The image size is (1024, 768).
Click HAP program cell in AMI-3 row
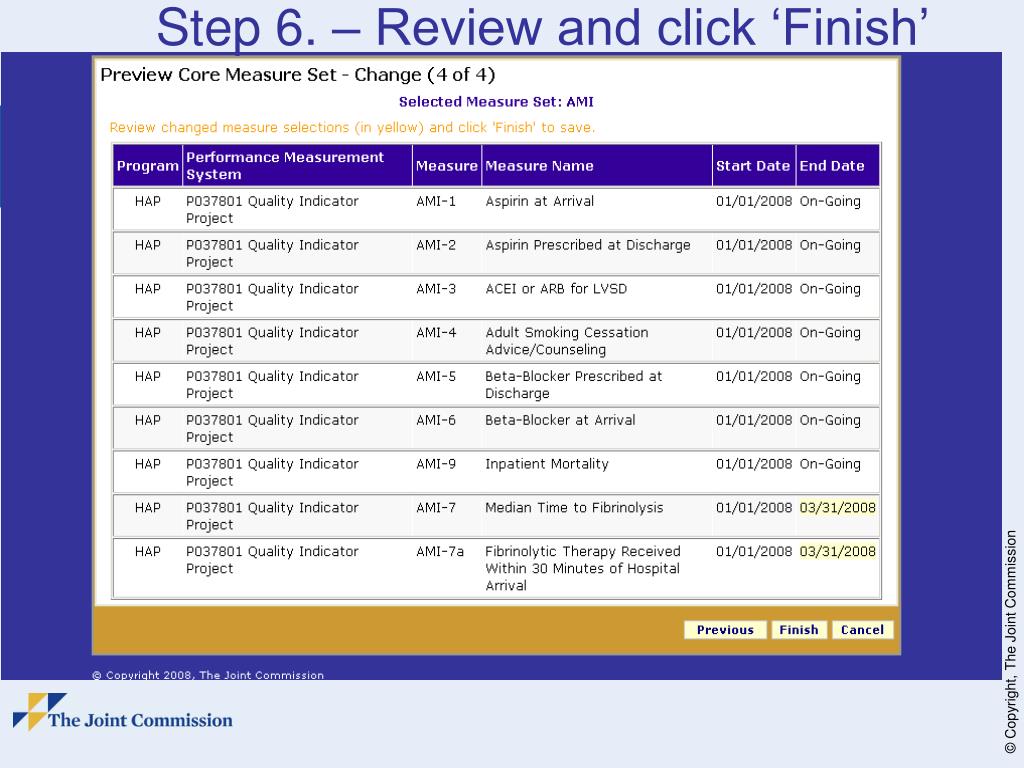[x=148, y=289]
